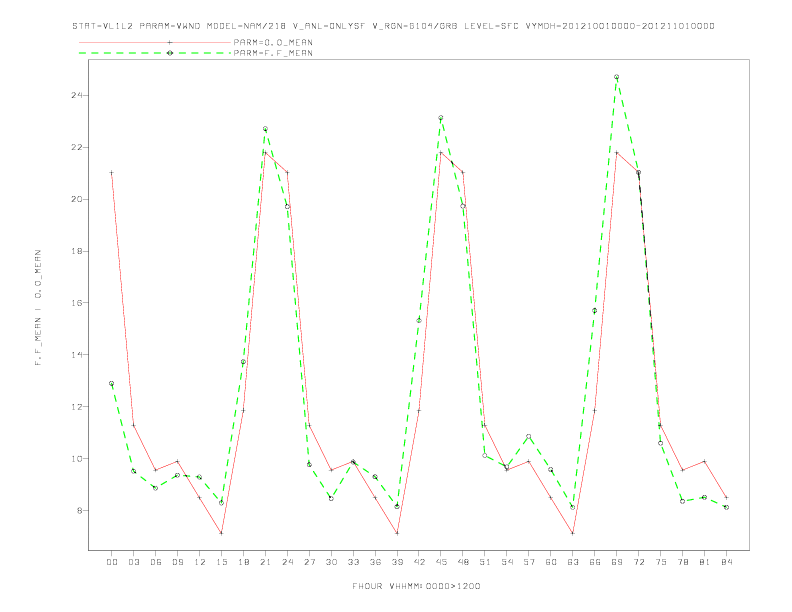Click x-axis tick label 03

click(x=133, y=562)
